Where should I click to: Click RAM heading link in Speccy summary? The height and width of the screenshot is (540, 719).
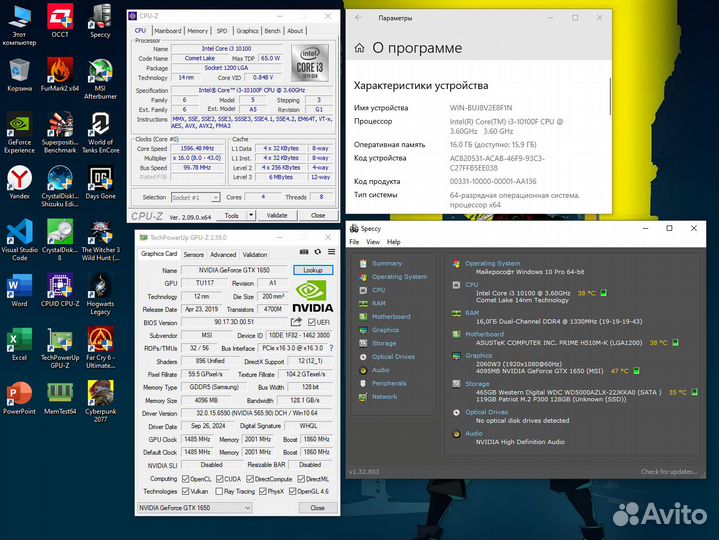click(x=472, y=313)
